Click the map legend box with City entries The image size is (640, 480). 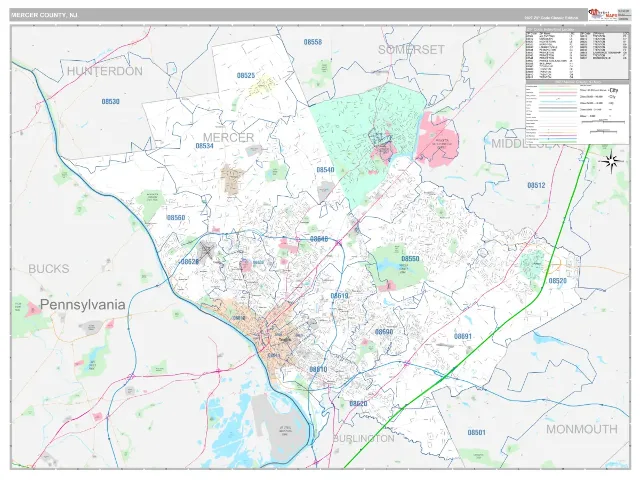click(x=577, y=112)
